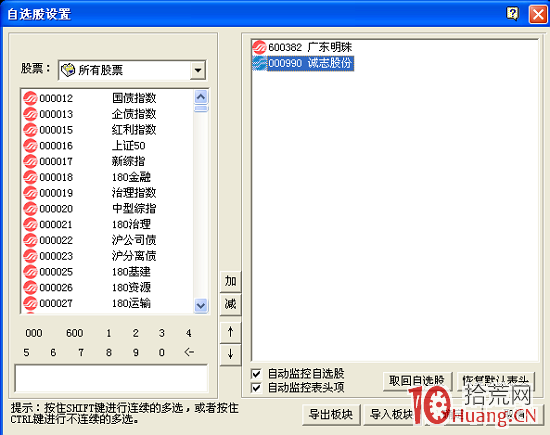Click the icon beside stock code 000016

click(30, 146)
